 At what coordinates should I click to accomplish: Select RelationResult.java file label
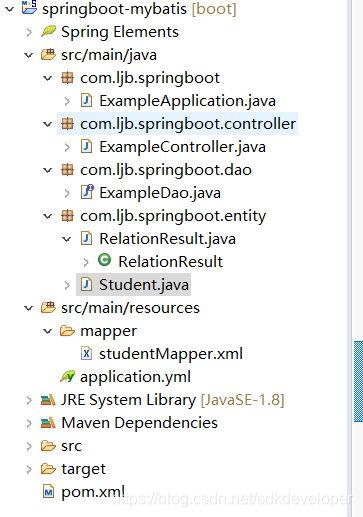click(168, 239)
